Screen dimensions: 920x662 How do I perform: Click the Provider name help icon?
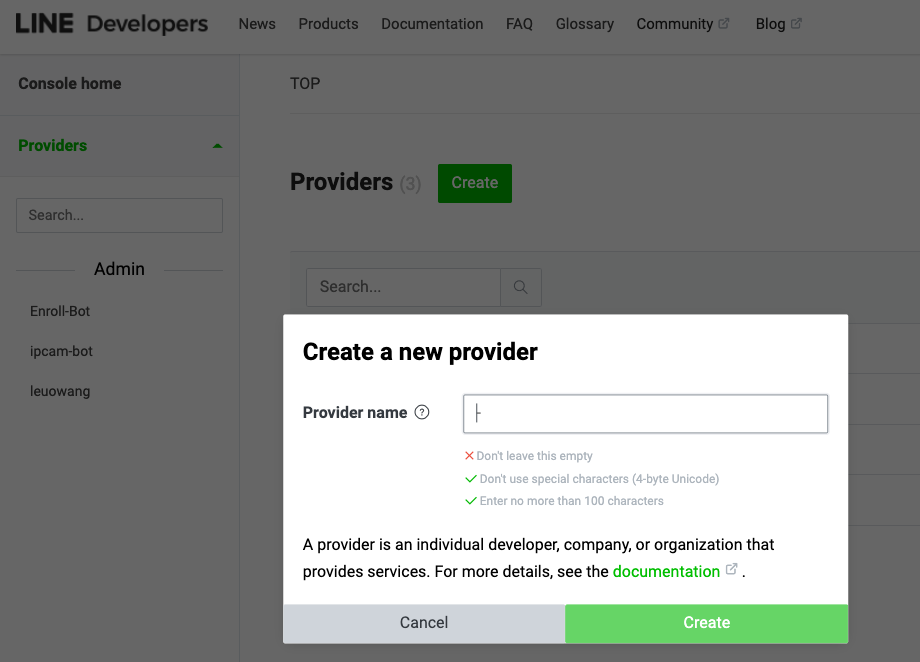422,413
